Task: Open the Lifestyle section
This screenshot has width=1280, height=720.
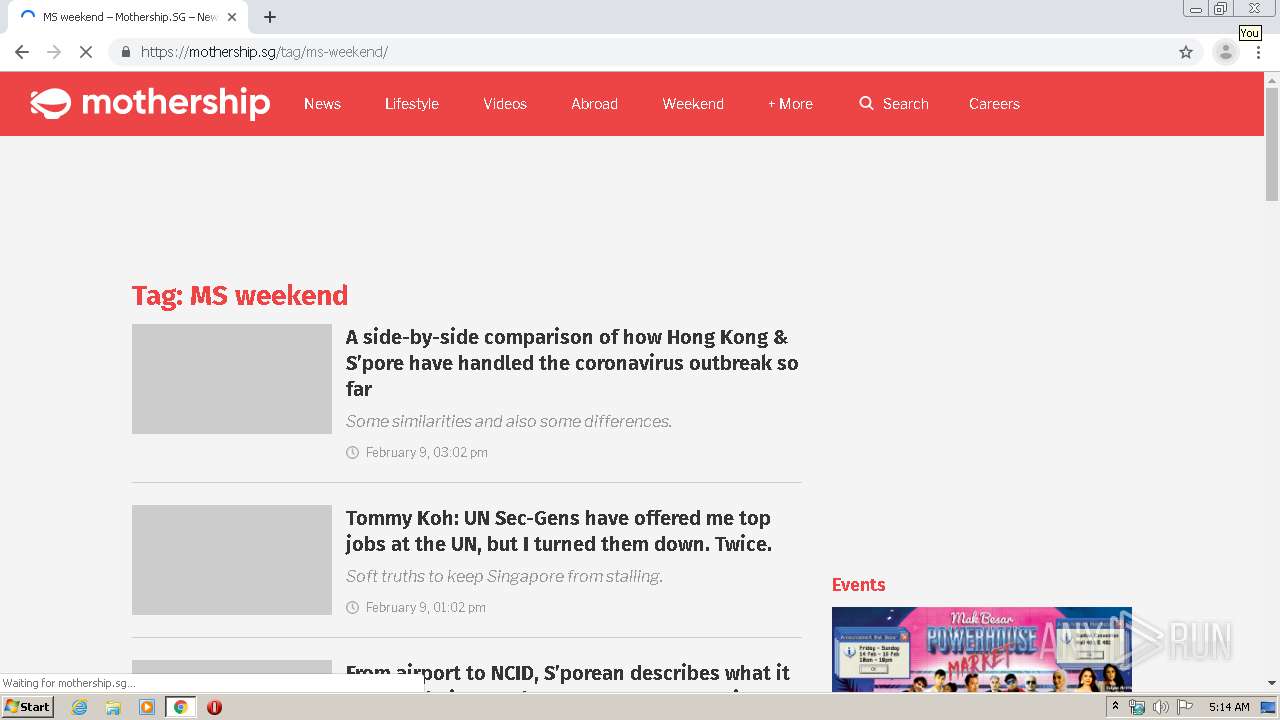Action: [412, 104]
